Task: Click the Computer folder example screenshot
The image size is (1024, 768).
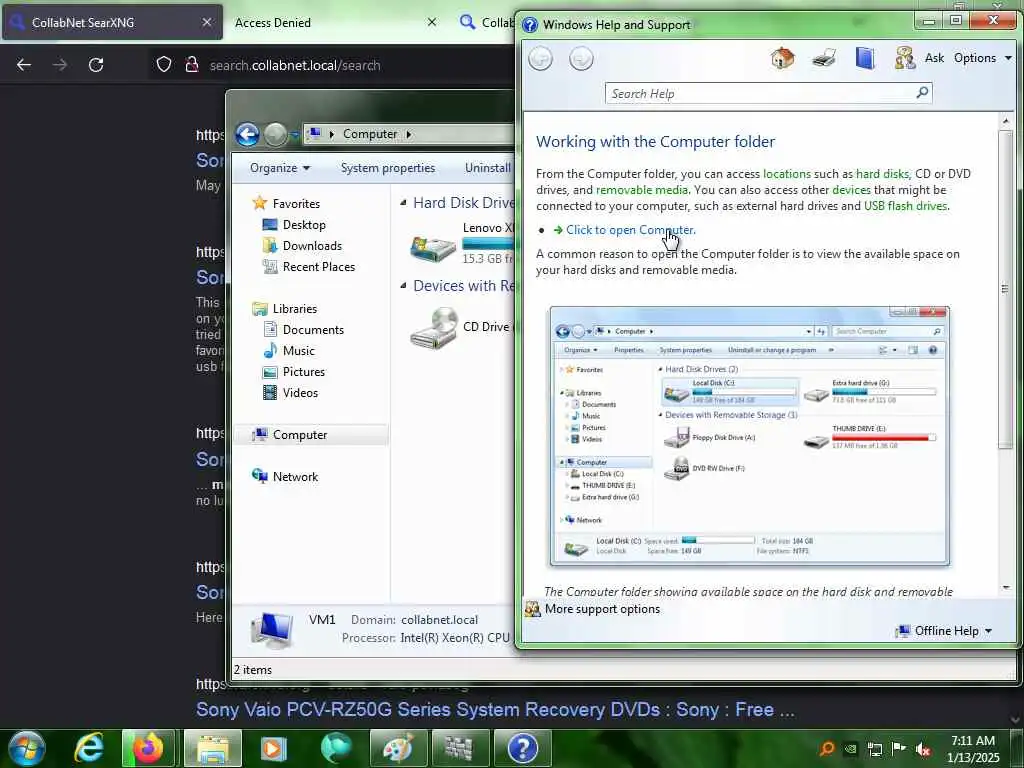Action: (750, 436)
